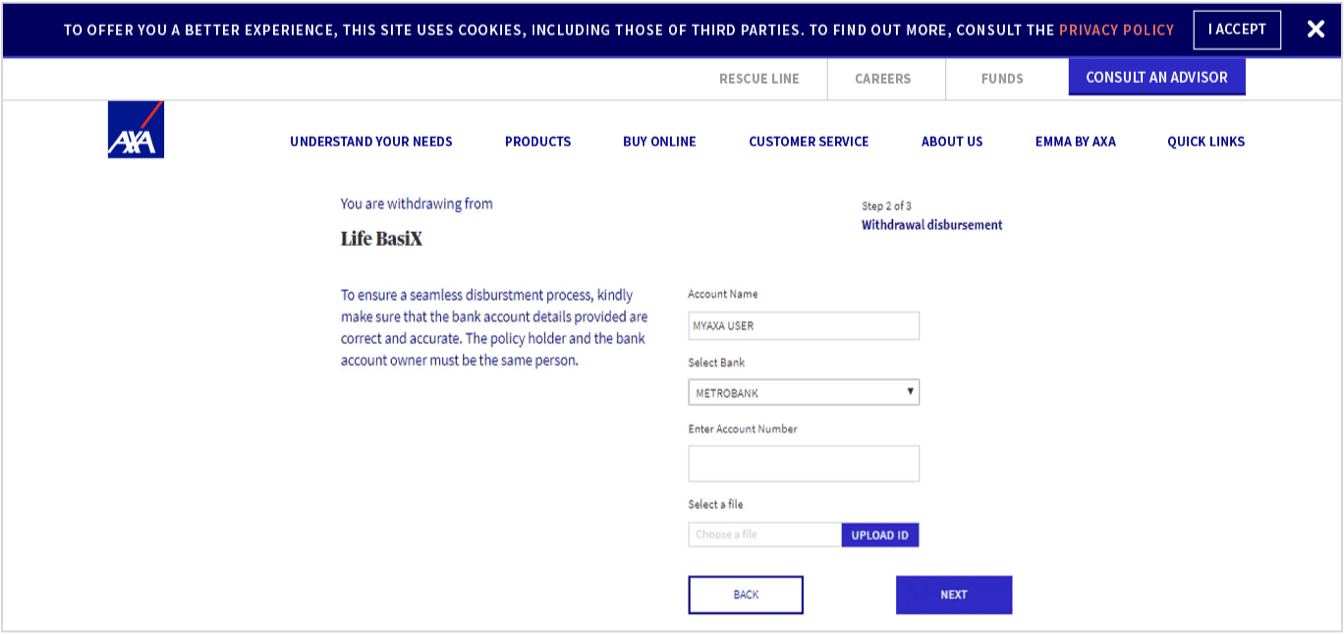Open Understand Your Needs menu
The image size is (1344, 634).
coord(371,142)
